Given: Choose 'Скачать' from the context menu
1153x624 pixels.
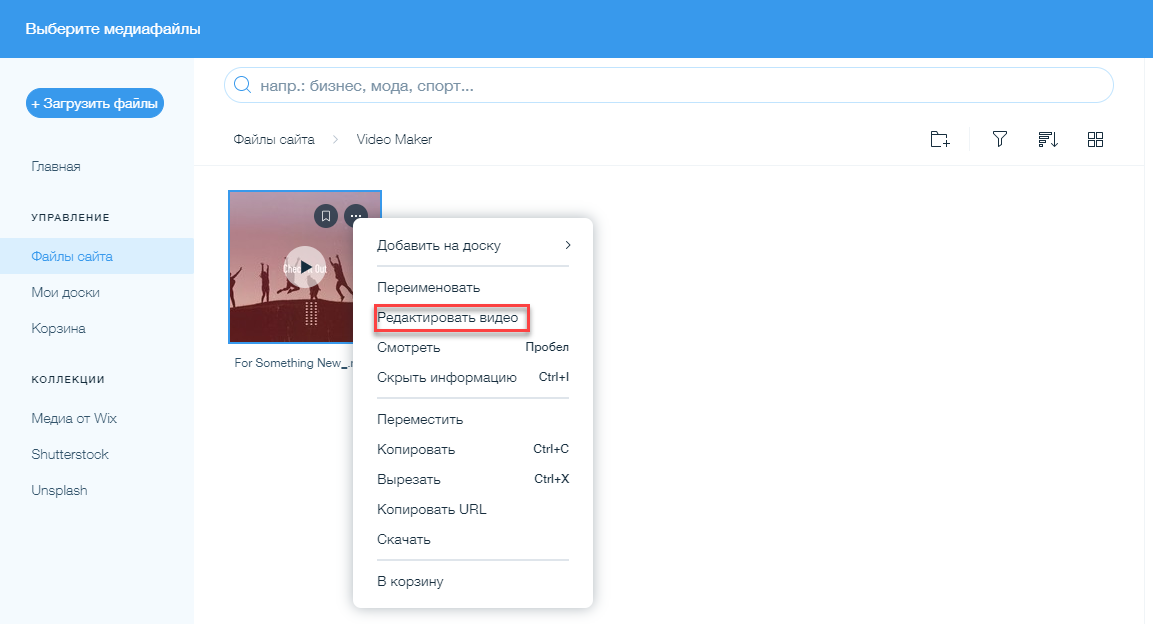Looking at the screenshot, I should [404, 539].
